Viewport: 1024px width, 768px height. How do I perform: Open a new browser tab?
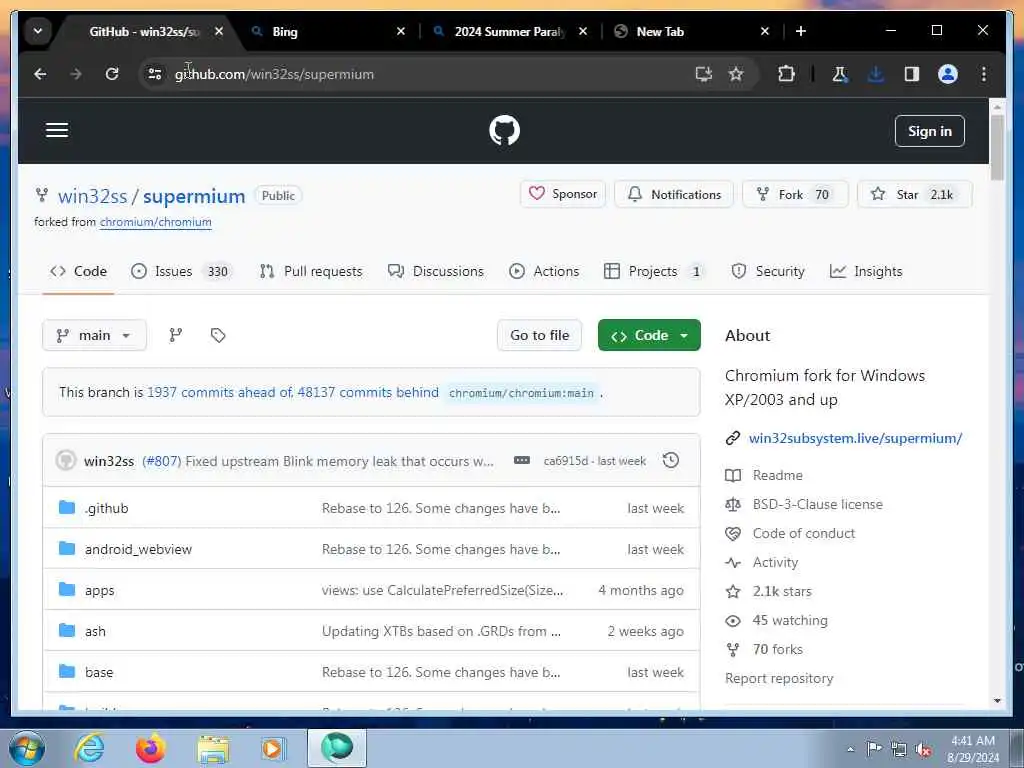[801, 31]
